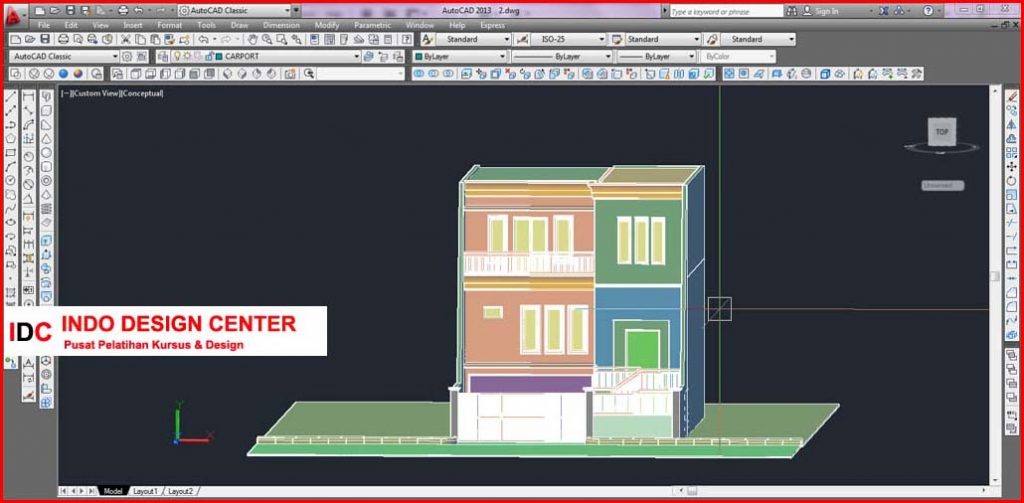Open the Draw menu

(240, 25)
